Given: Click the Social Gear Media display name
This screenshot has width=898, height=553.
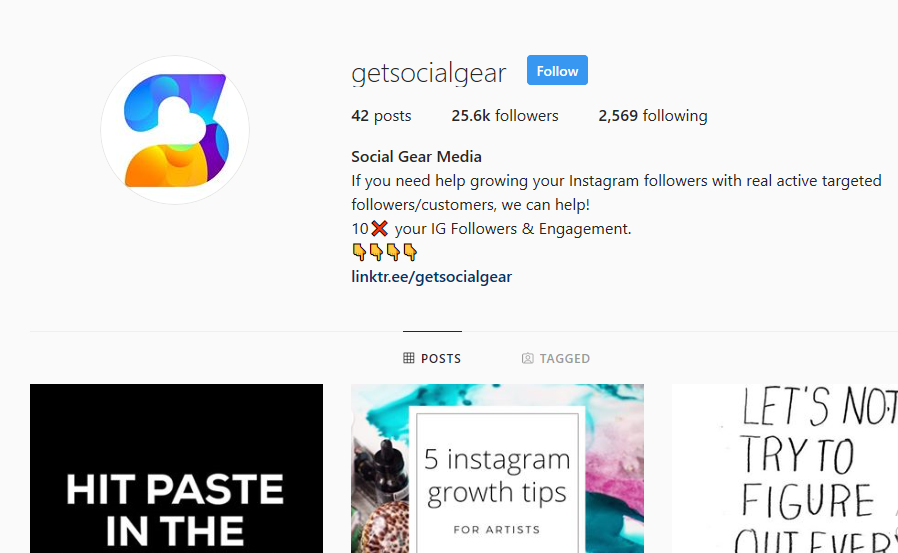Looking at the screenshot, I should point(416,156).
